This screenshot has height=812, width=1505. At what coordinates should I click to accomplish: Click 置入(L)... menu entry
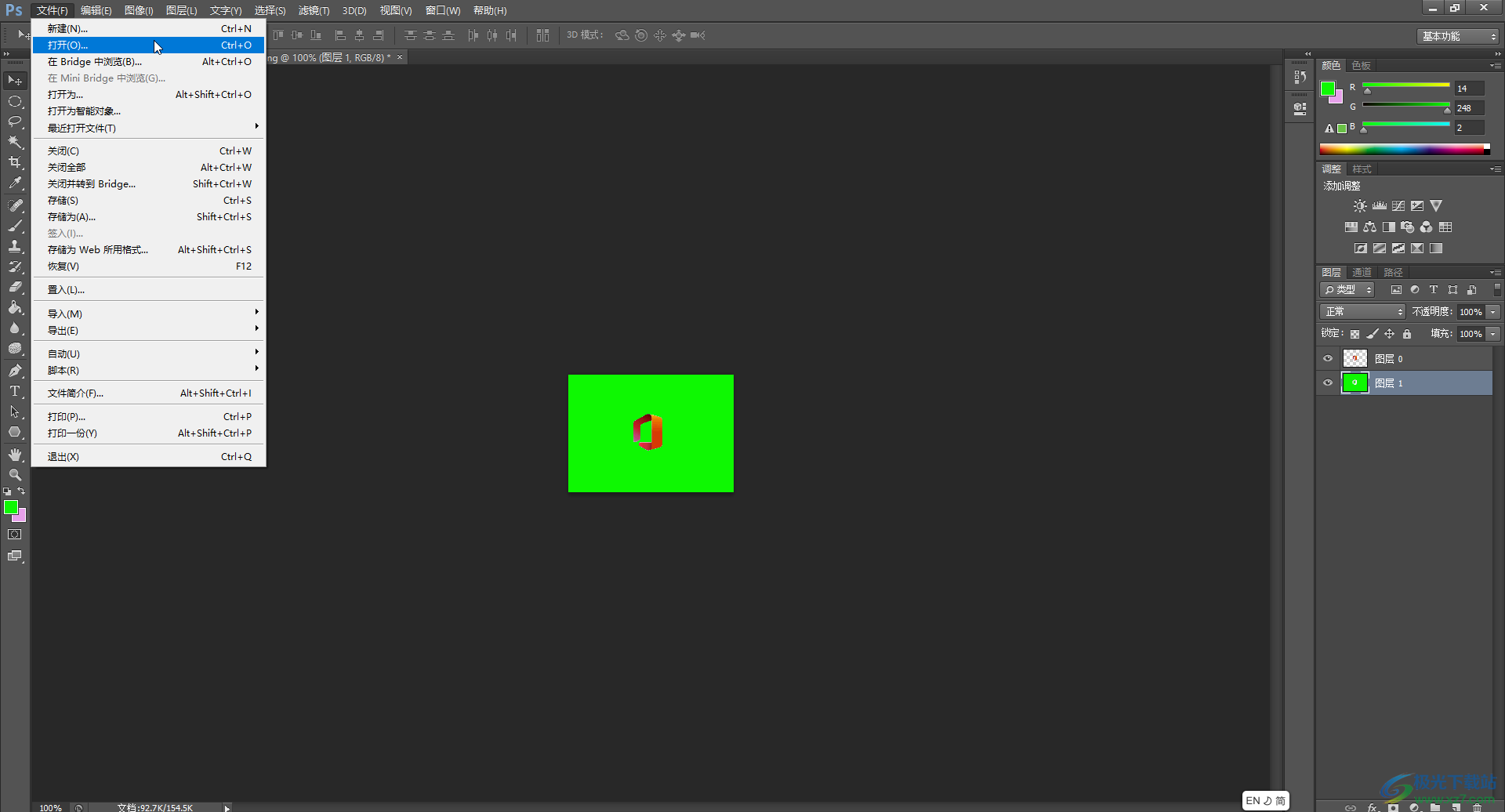point(148,290)
